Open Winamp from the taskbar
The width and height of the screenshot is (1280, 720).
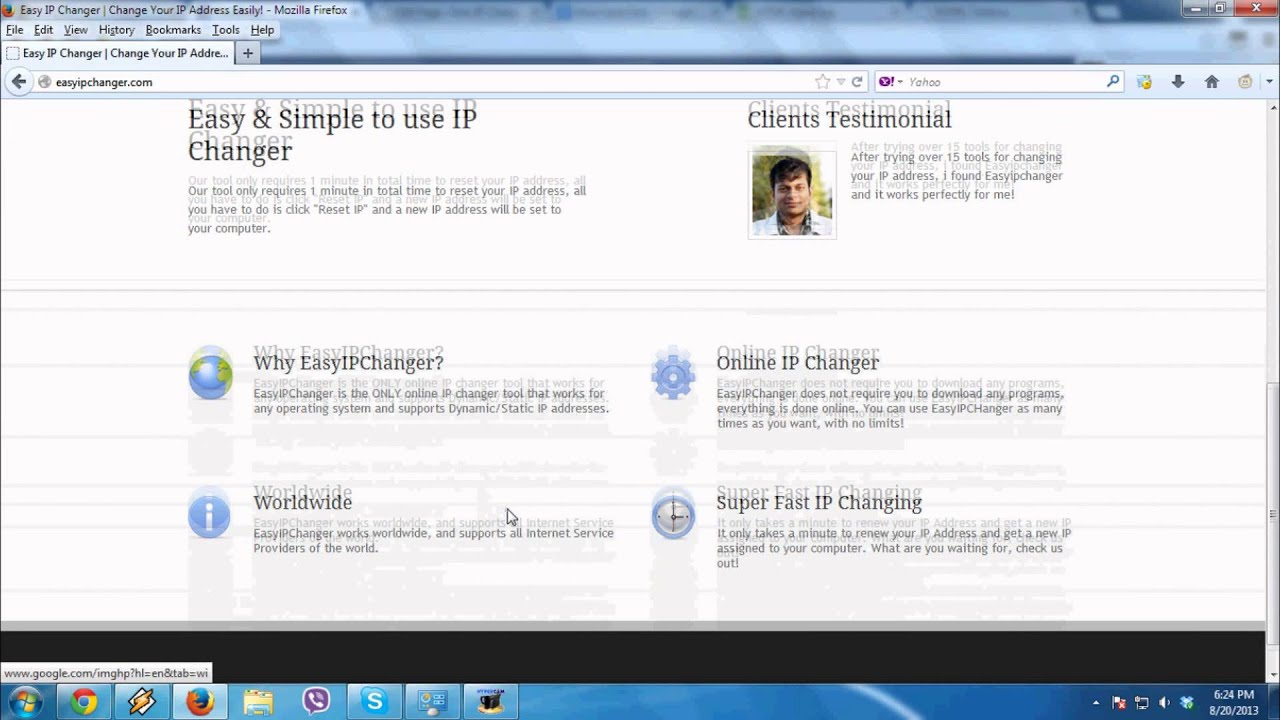pyautogui.click(x=142, y=702)
